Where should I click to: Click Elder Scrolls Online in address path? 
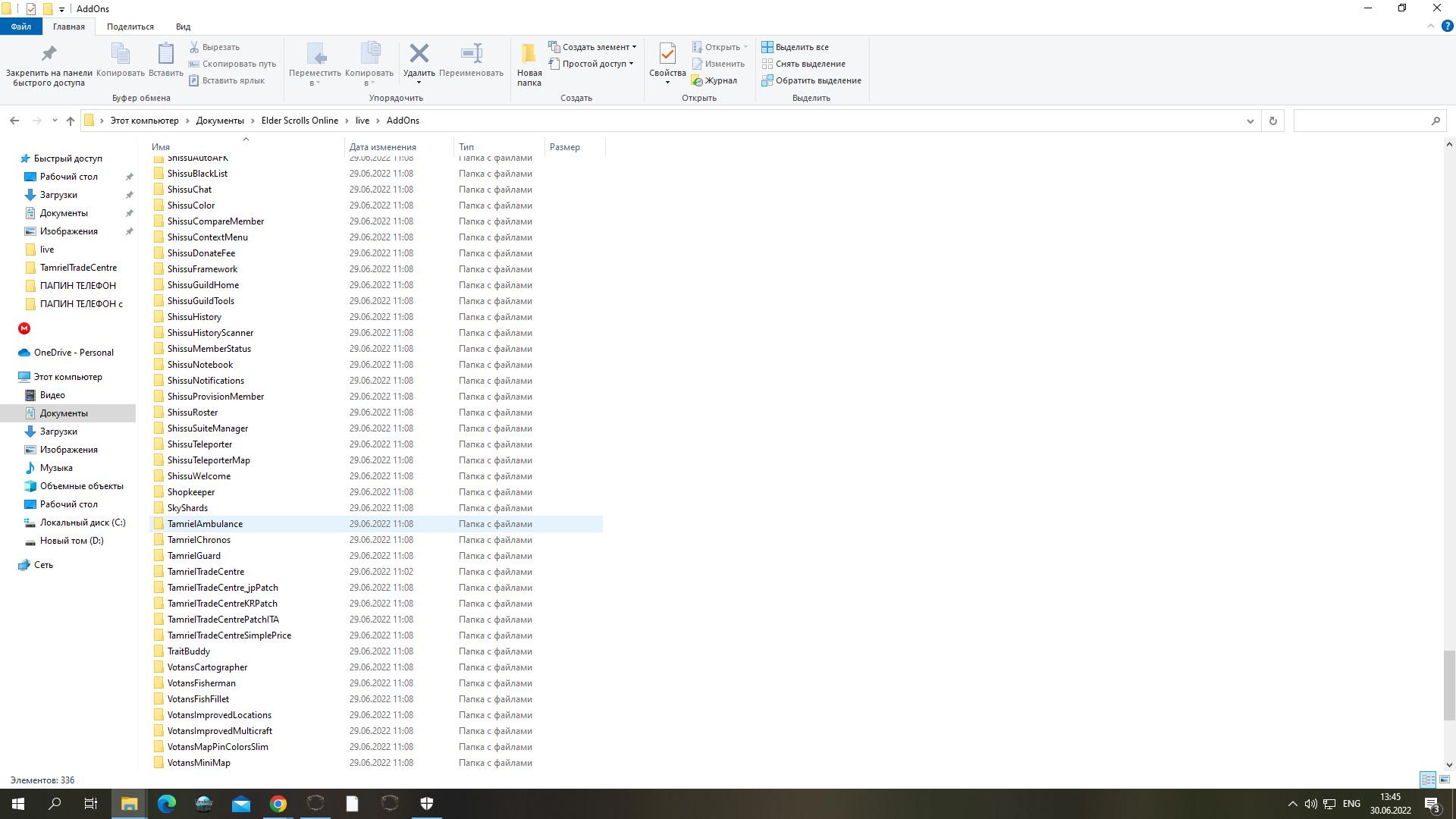pos(300,121)
